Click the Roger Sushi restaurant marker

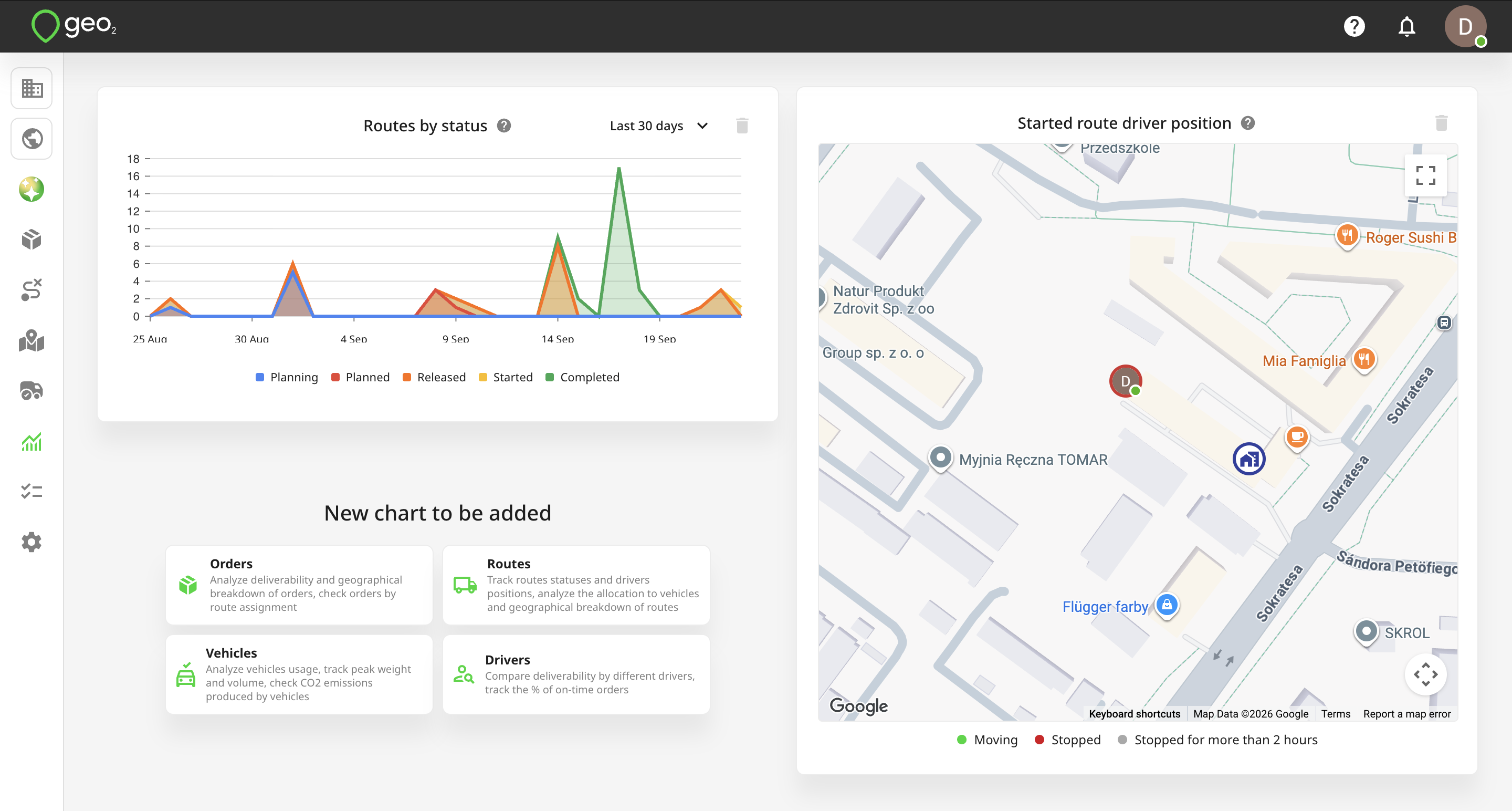1347,236
